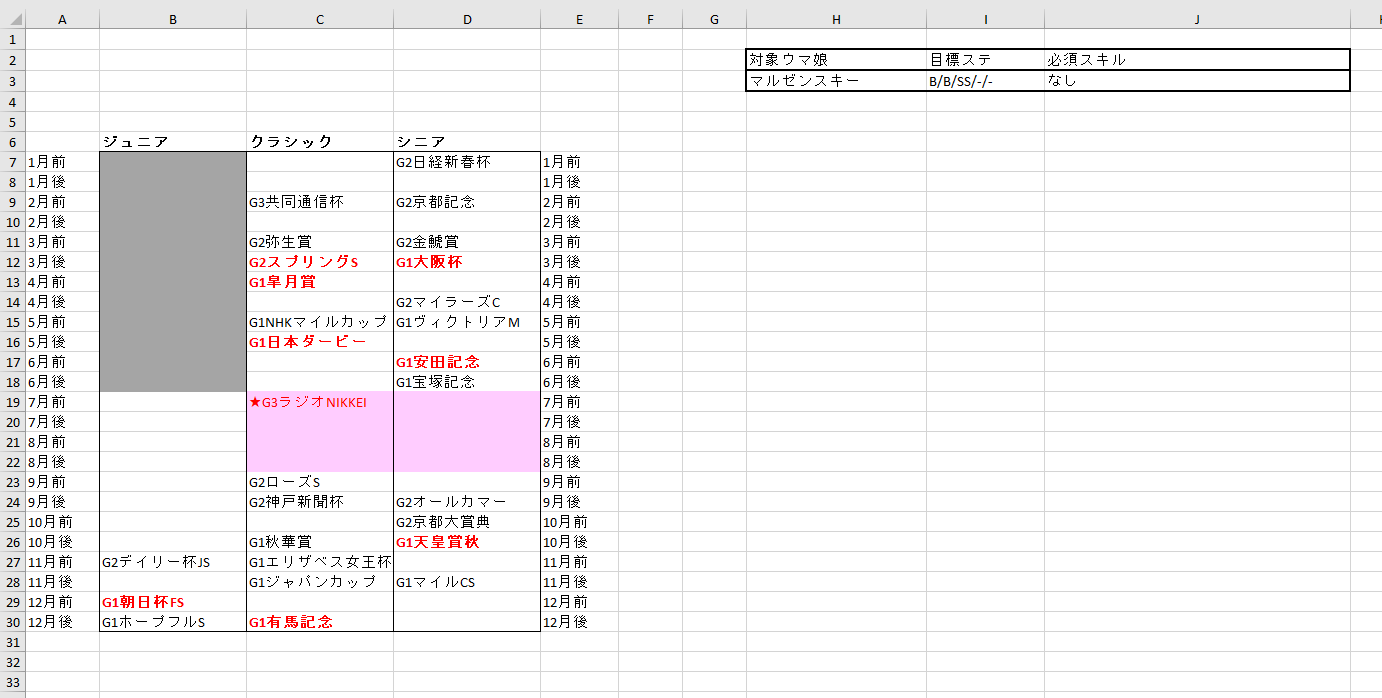Select the 対象ウマ娘 header cell
The height and width of the screenshot is (698, 1382).
click(835, 60)
